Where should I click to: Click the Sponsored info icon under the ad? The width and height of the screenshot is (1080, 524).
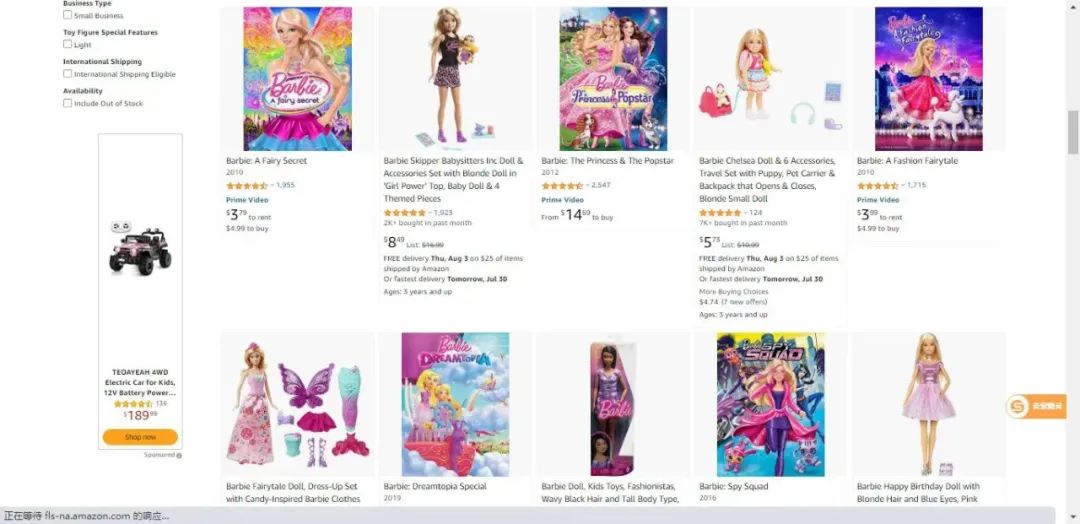coord(179,455)
